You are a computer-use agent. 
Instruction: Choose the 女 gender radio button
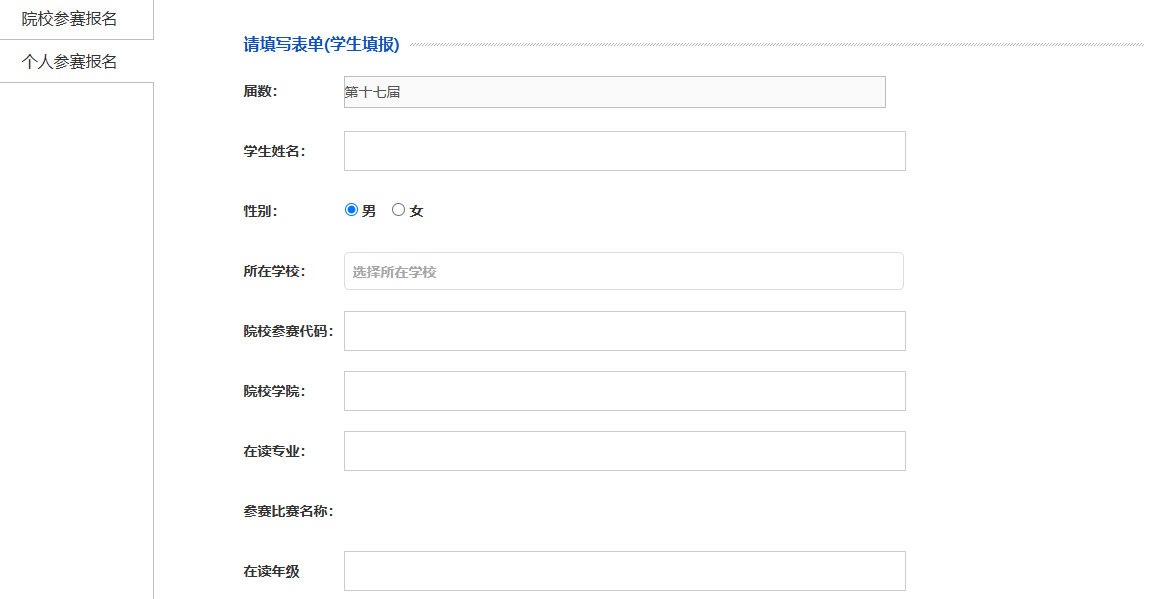point(398,210)
